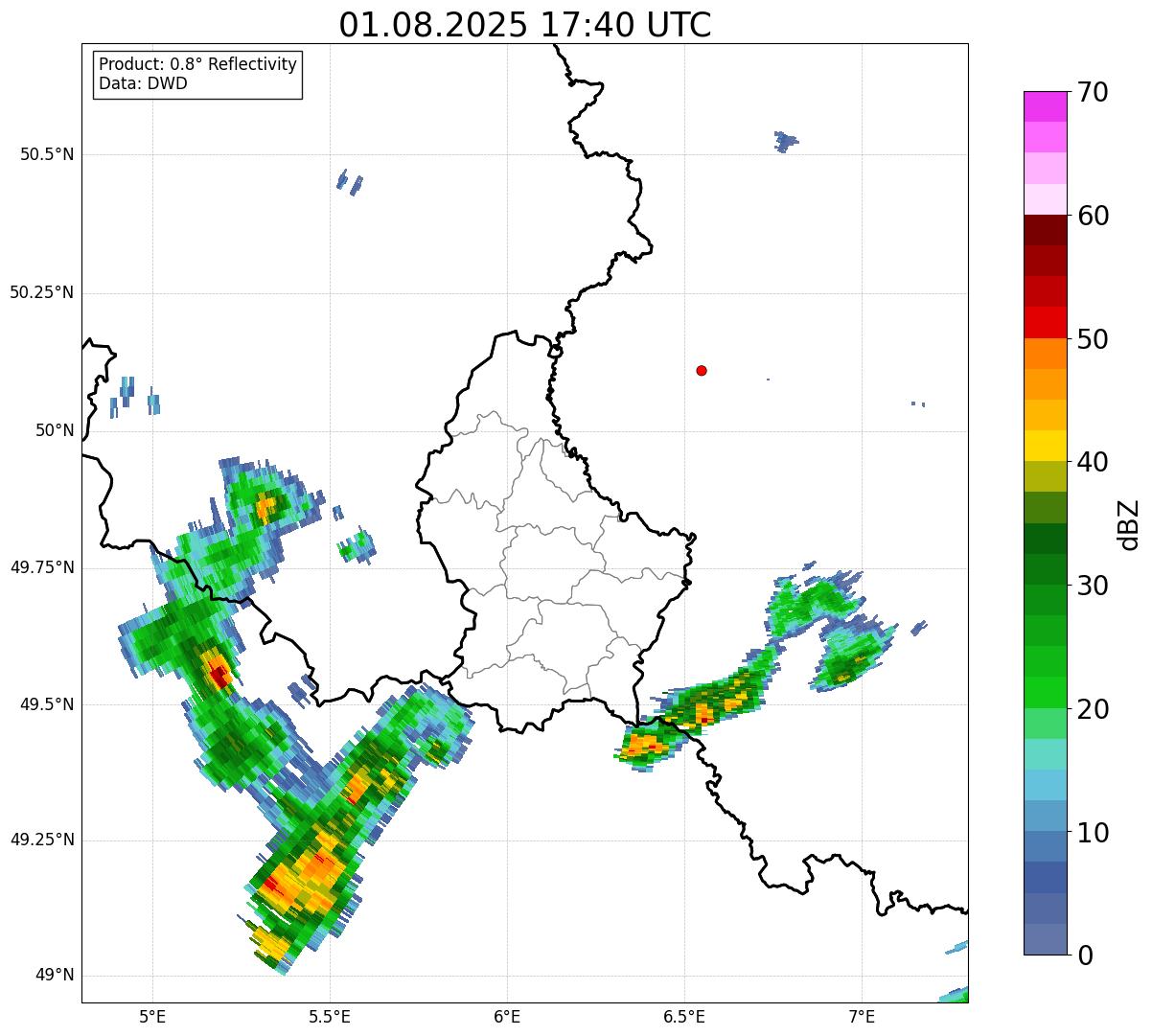Pick the yellow swatch just above 40
The height and width of the screenshot is (1036, 1152).
click(1046, 447)
